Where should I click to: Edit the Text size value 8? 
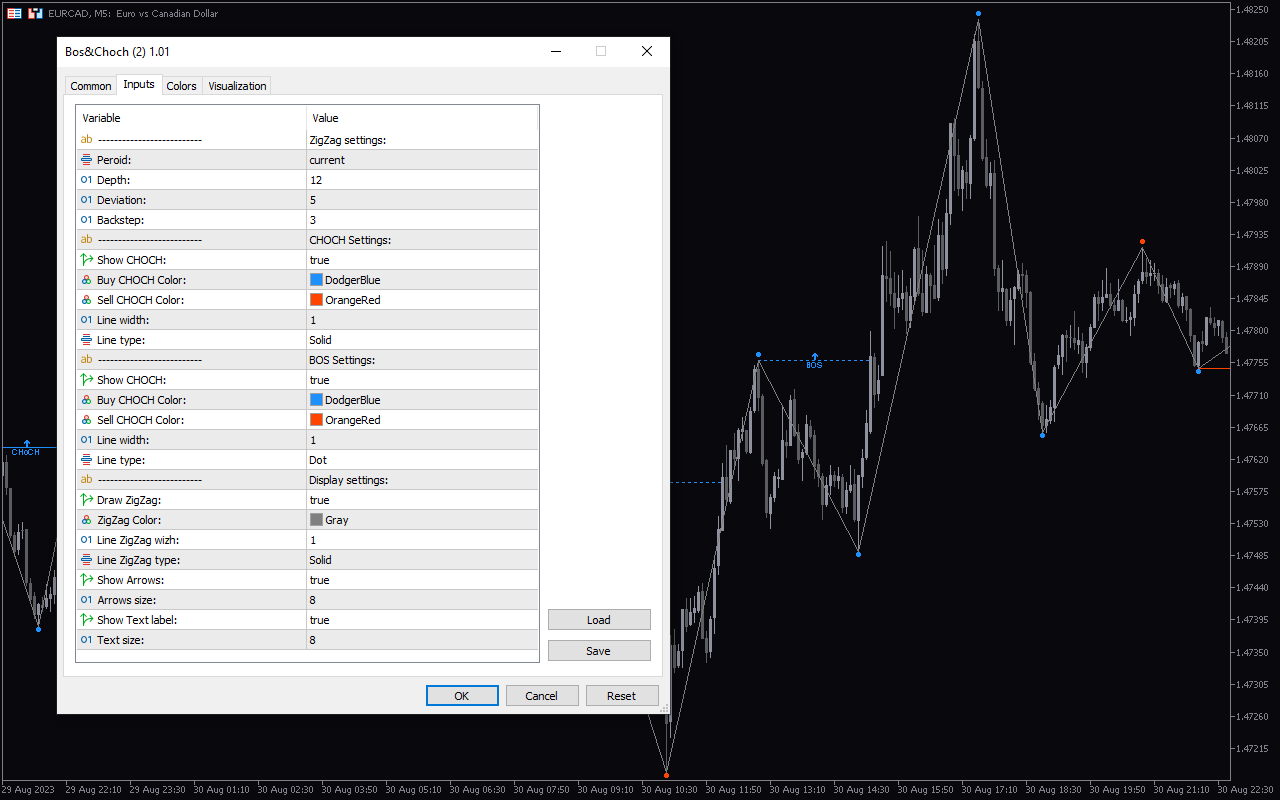pyautogui.click(x=422, y=640)
